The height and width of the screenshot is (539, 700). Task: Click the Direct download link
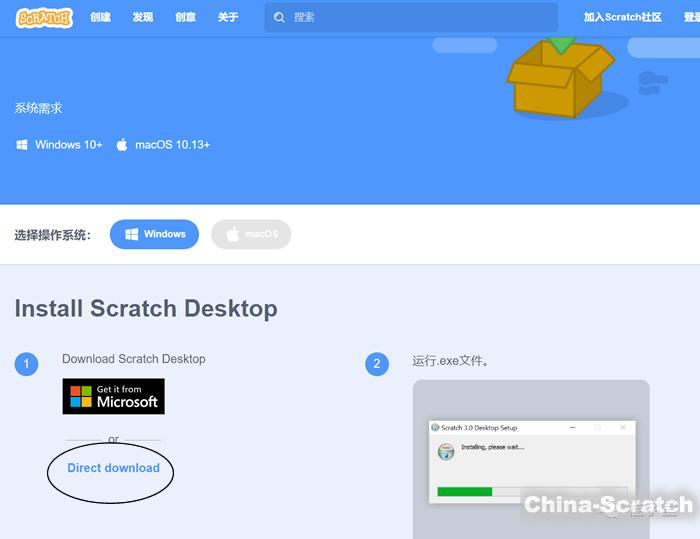pos(113,468)
